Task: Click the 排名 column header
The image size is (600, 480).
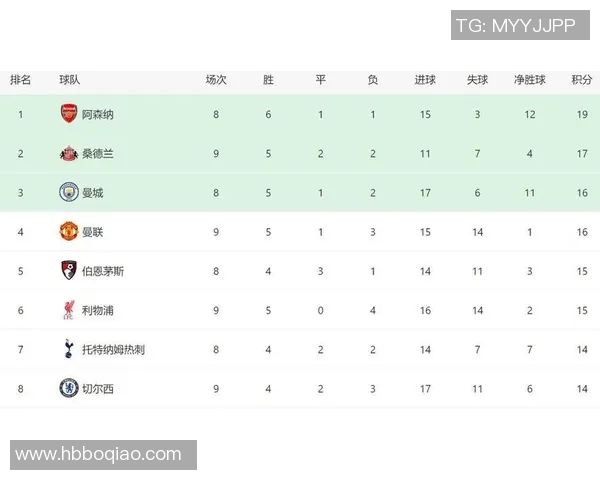Action: click(20, 79)
